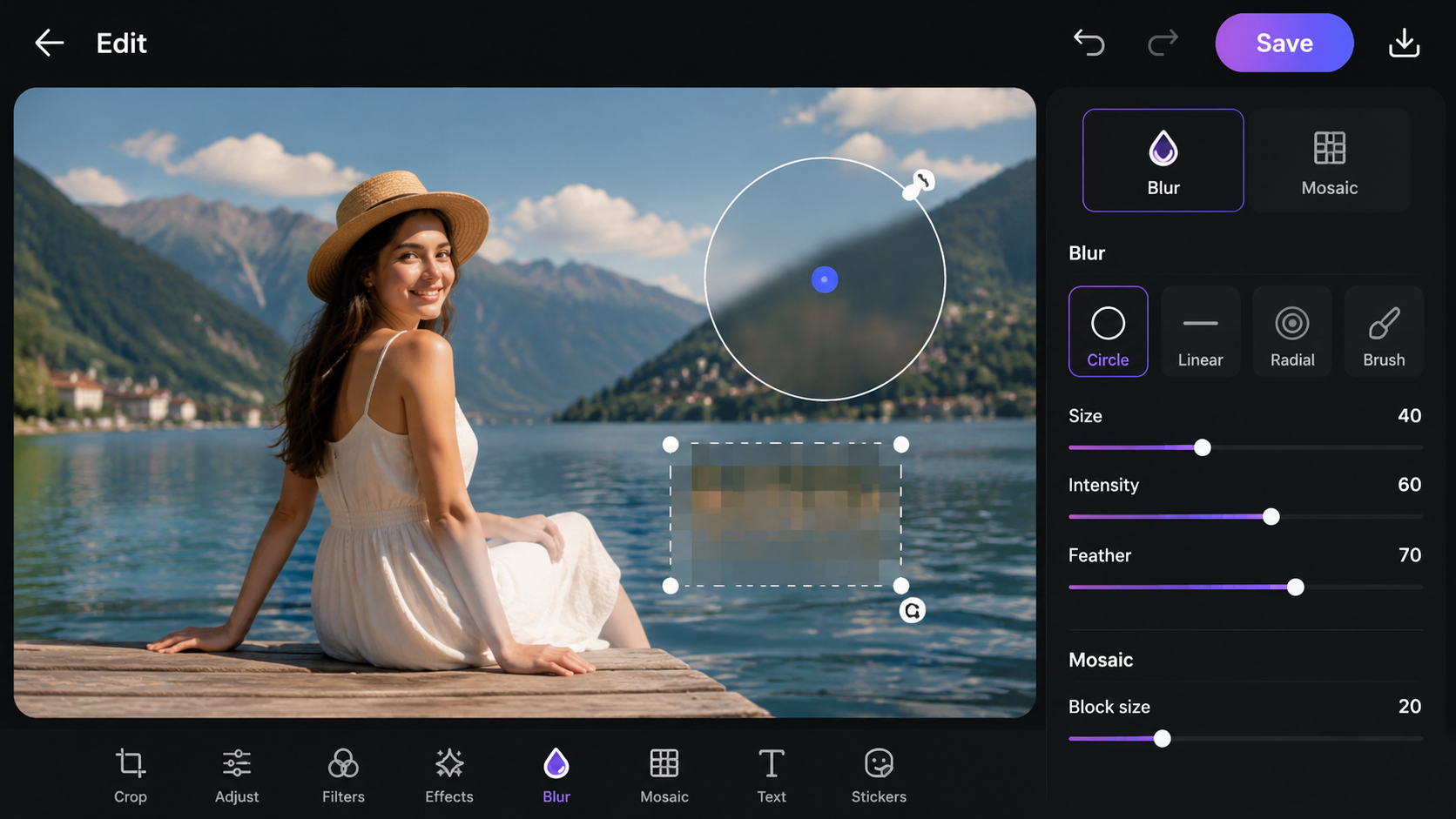Screen dimensions: 1456x819
Task: Click the rotate handle of the mosaic selection
Action: pyautogui.click(x=912, y=611)
